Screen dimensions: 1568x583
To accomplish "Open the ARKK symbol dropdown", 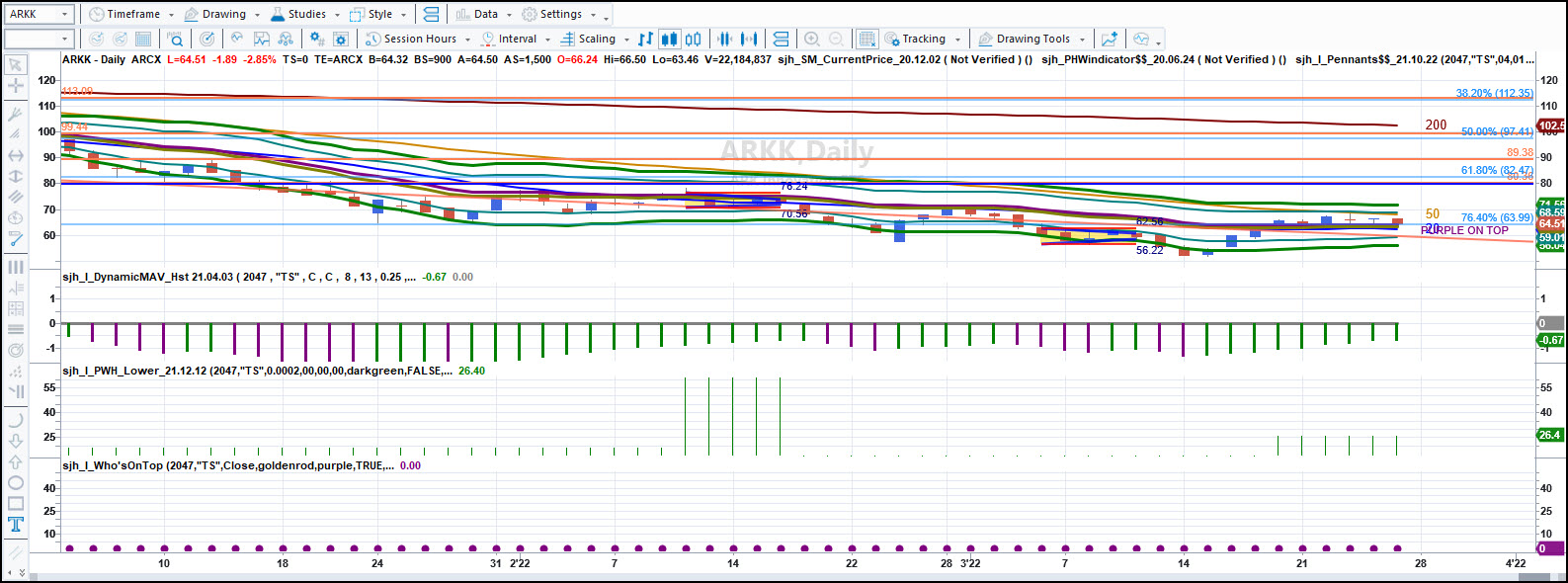I will [x=65, y=15].
